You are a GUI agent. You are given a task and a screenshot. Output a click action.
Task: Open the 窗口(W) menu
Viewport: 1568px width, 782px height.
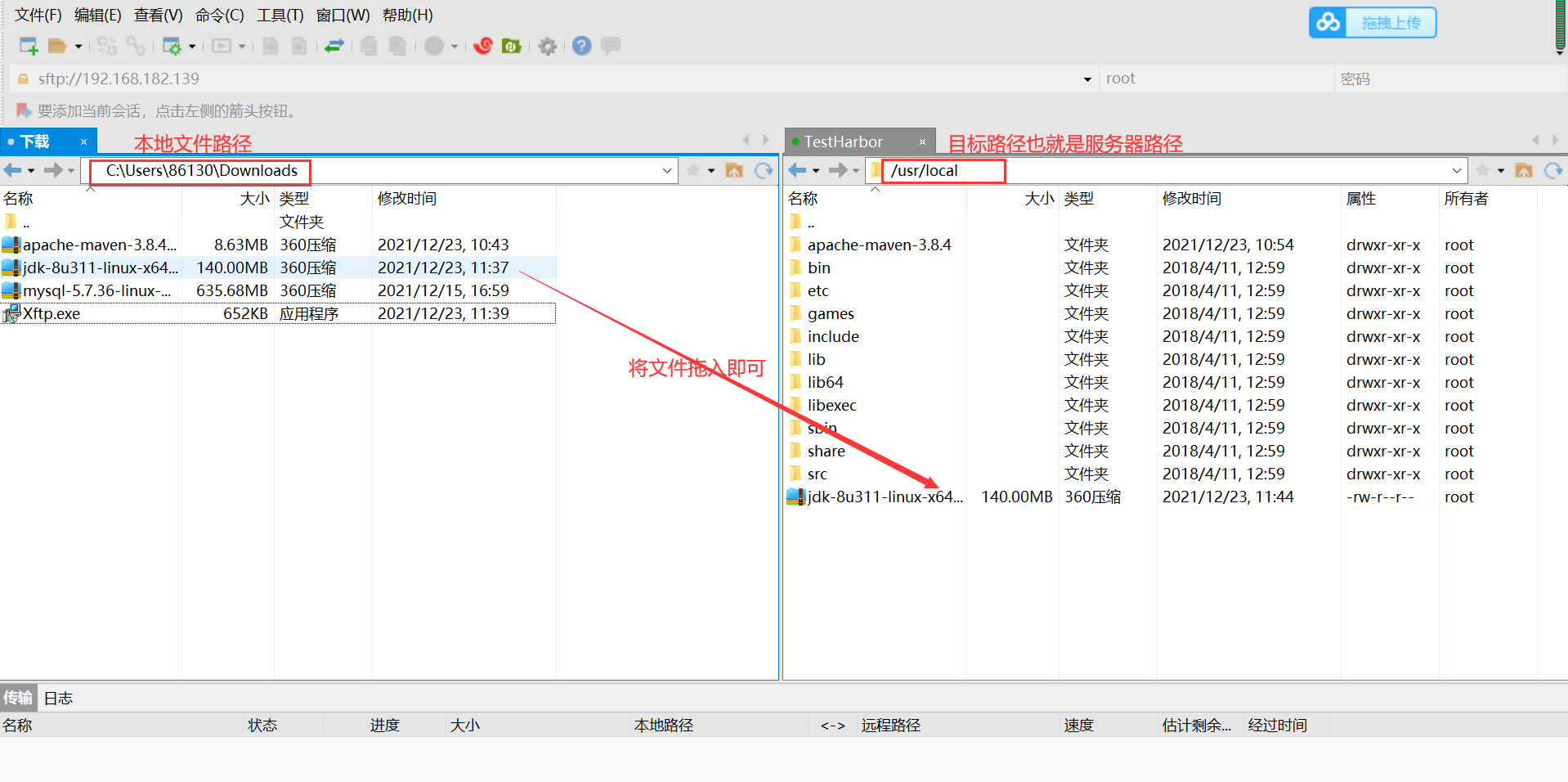coord(343,15)
